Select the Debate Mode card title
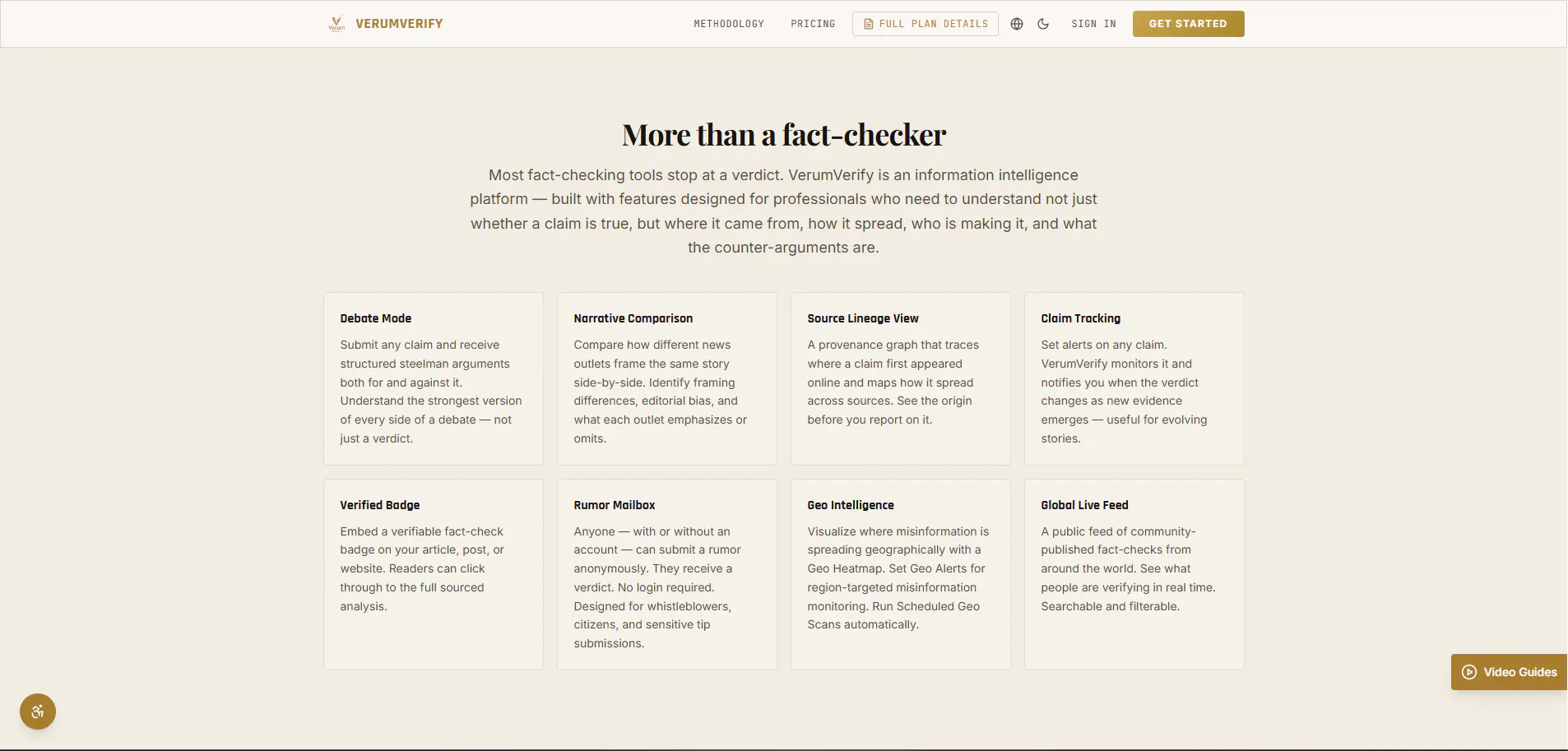 click(376, 318)
